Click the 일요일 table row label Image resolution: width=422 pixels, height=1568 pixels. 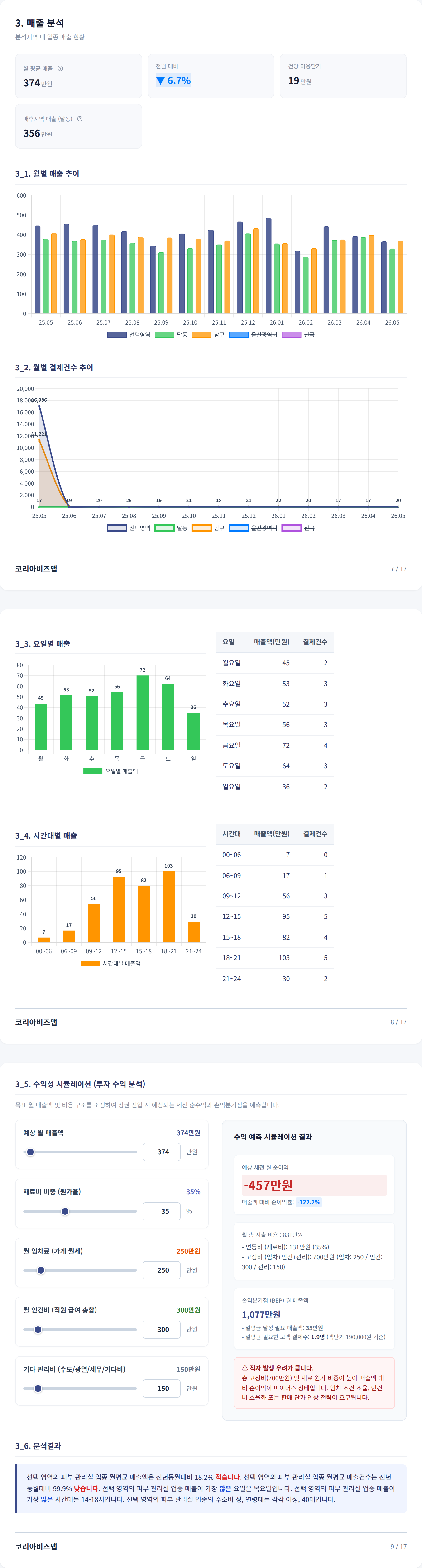click(x=231, y=786)
